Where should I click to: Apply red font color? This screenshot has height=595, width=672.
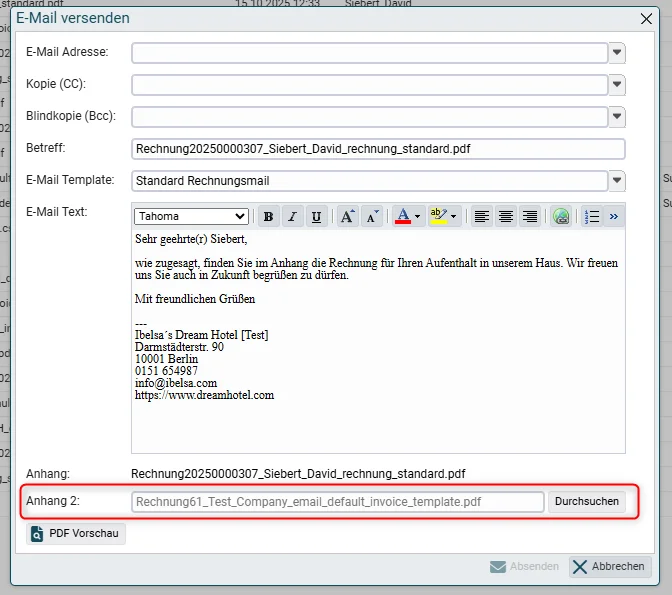pyautogui.click(x=403, y=216)
